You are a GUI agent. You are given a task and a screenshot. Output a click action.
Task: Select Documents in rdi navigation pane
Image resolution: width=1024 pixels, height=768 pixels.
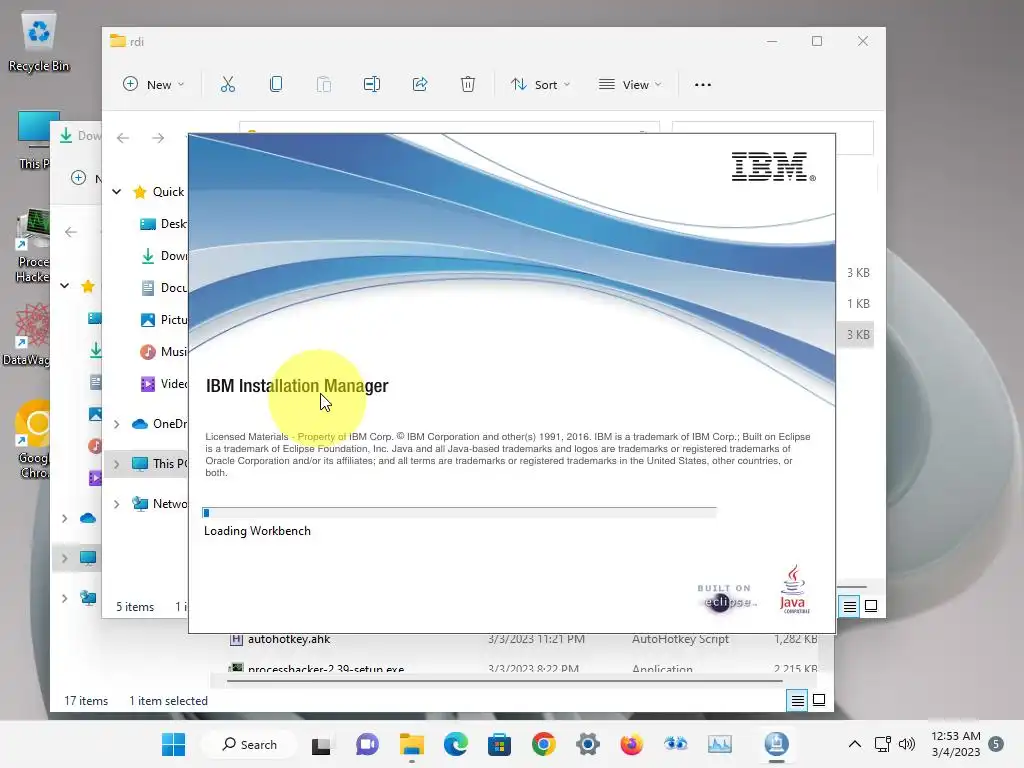(164, 288)
